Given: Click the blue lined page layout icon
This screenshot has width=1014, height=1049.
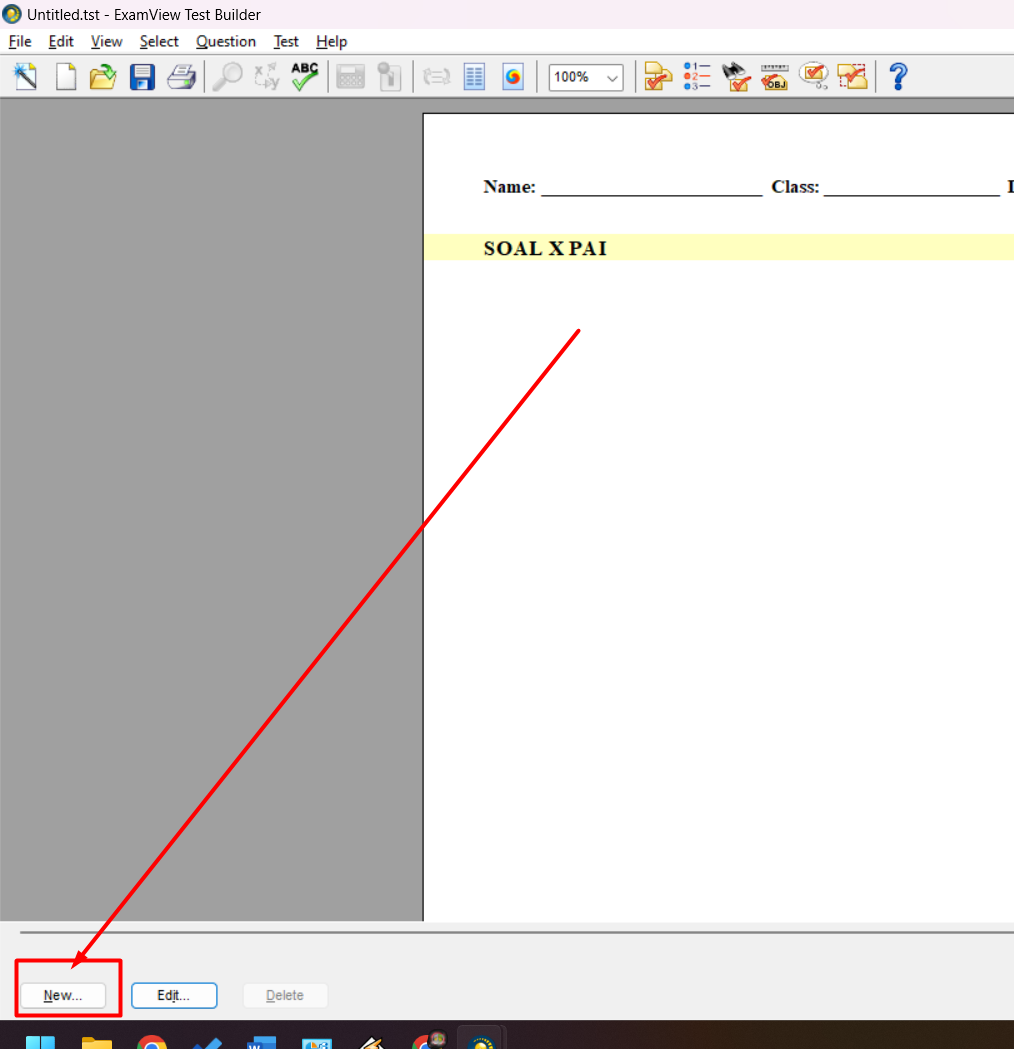Looking at the screenshot, I should click(474, 77).
